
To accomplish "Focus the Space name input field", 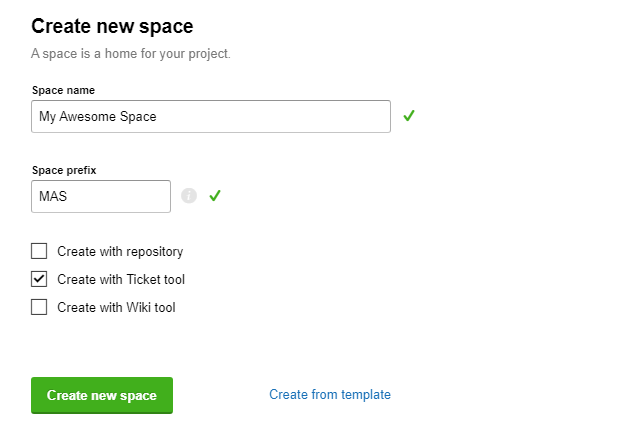I will coord(210,117).
